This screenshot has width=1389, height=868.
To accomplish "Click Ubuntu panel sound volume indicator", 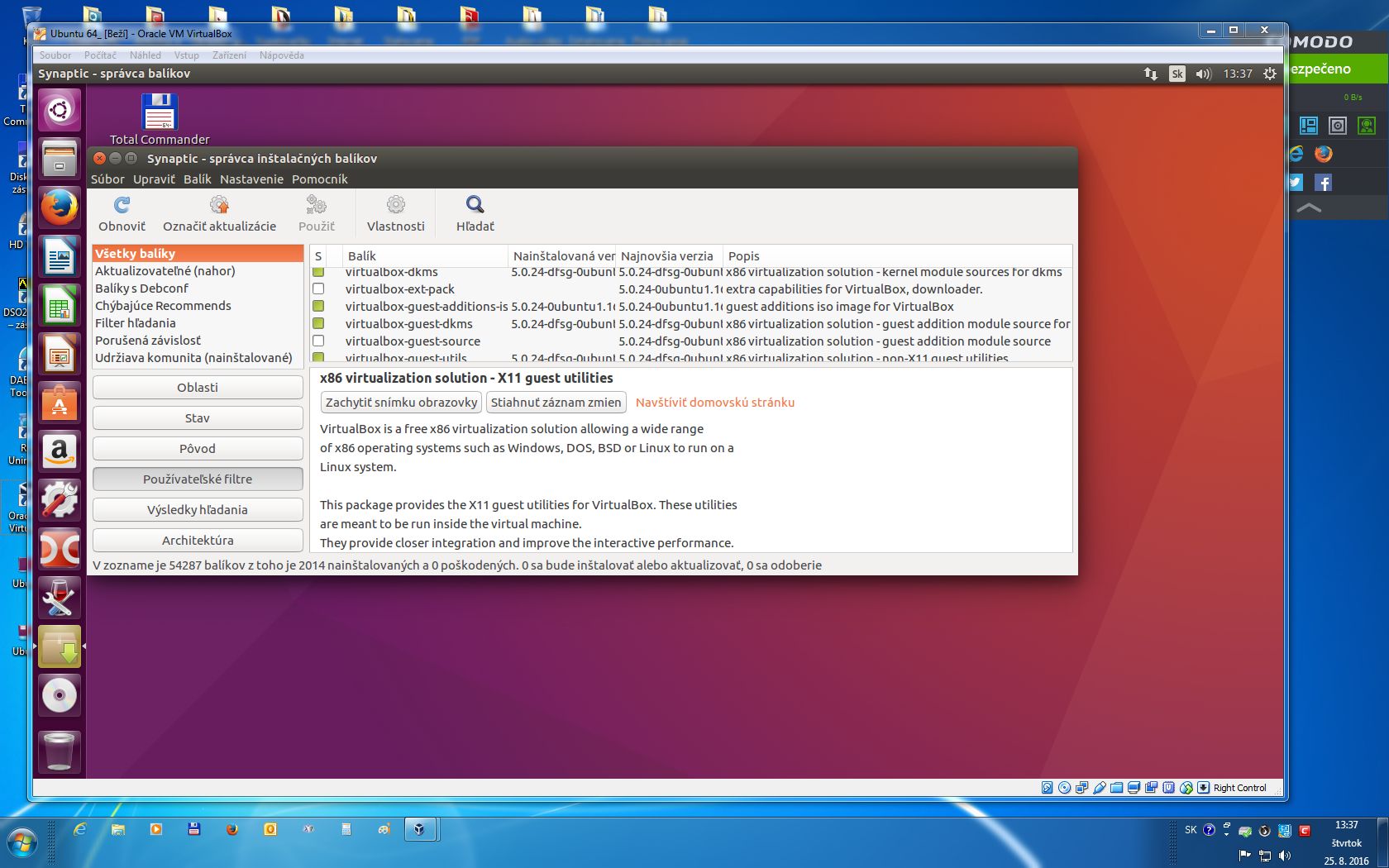I will 1204,74.
